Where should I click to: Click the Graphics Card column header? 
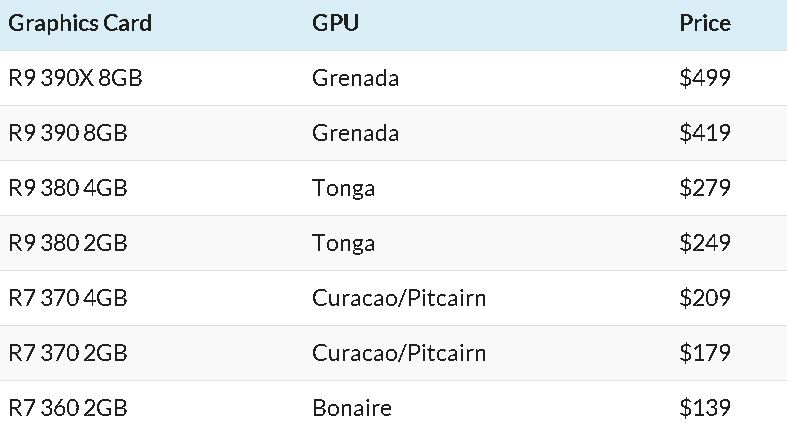[x=80, y=24]
